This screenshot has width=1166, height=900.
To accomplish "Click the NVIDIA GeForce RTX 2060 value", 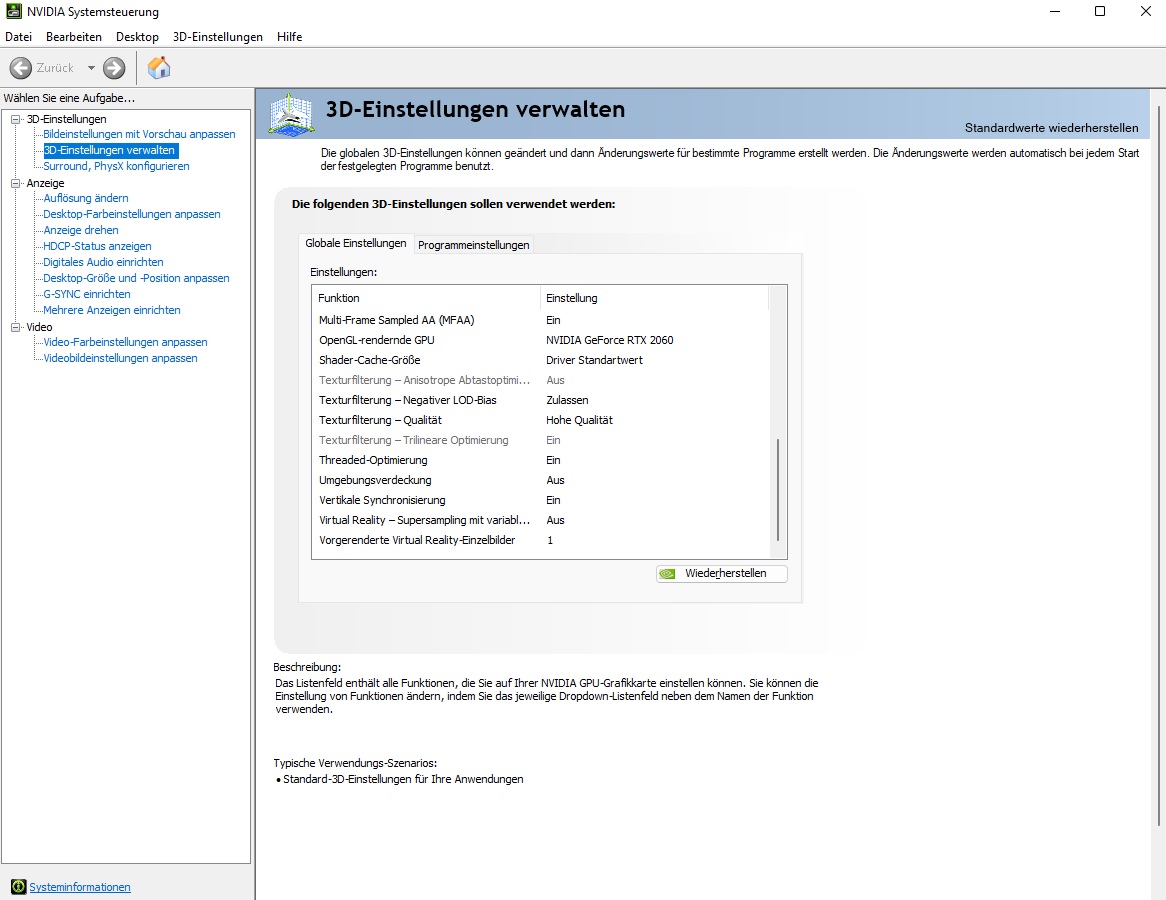I will 609,340.
